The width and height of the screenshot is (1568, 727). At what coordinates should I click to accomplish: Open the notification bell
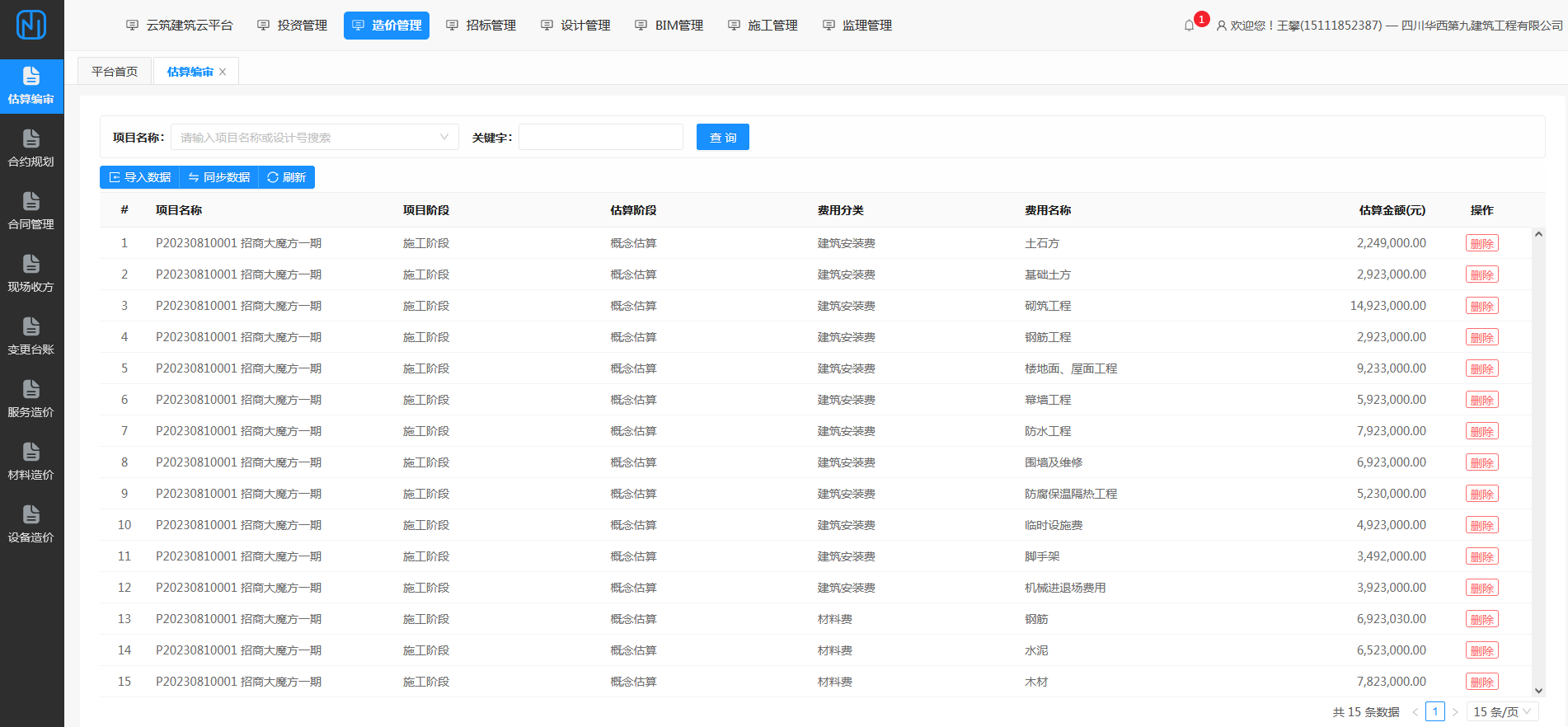pyautogui.click(x=1189, y=26)
